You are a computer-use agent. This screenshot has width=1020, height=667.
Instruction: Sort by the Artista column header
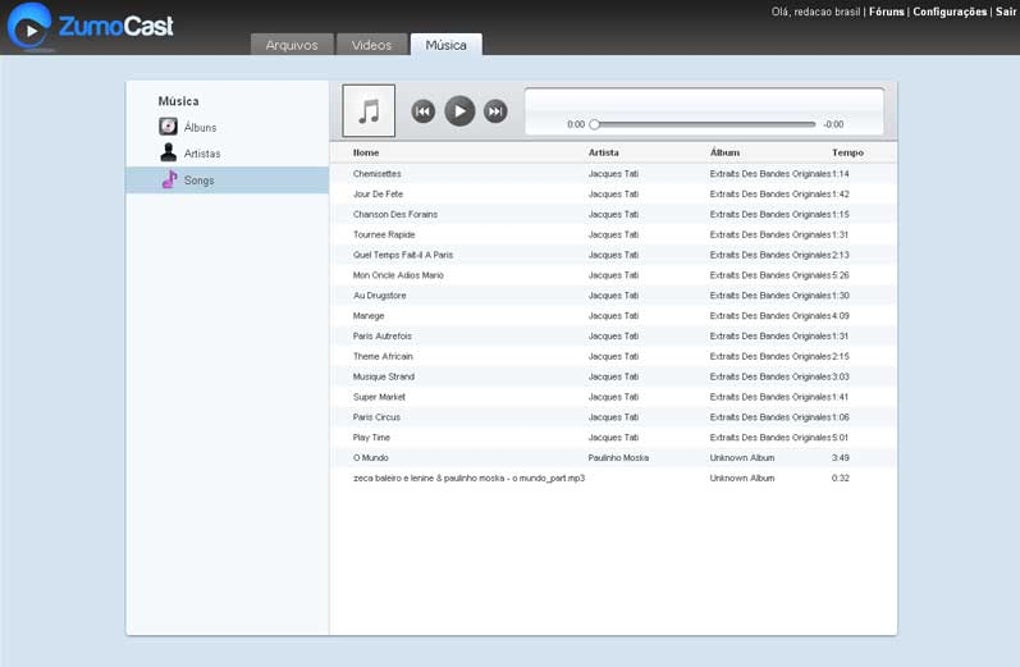click(x=604, y=152)
